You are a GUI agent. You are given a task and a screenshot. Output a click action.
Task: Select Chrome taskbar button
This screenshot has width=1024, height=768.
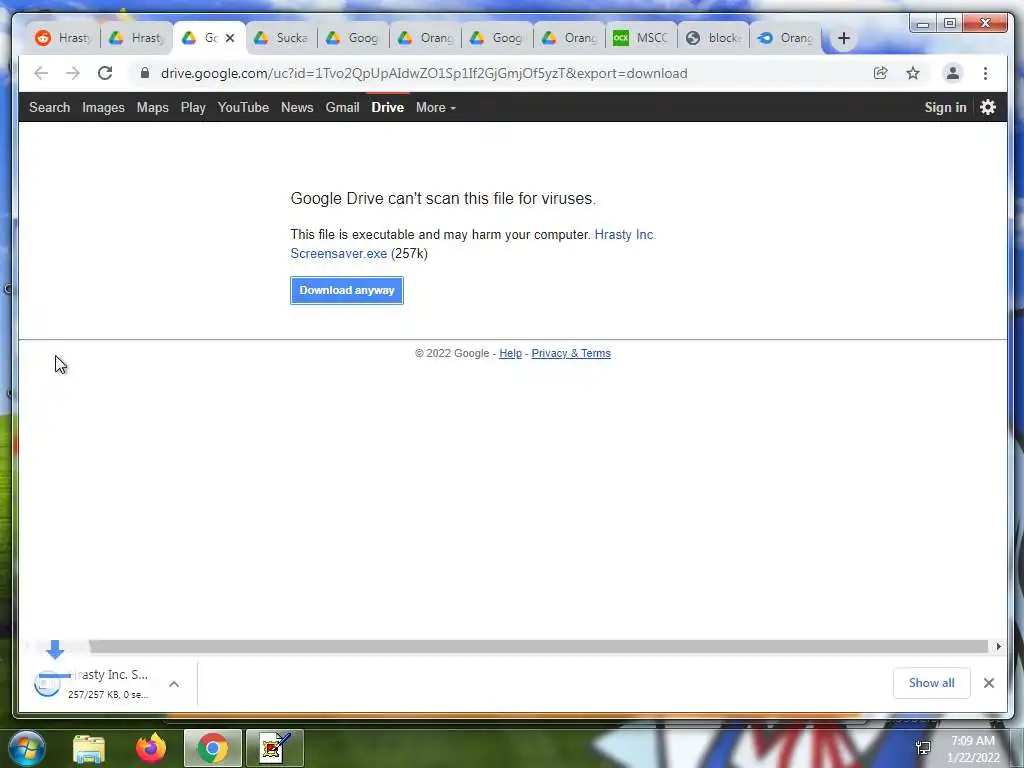[213, 748]
